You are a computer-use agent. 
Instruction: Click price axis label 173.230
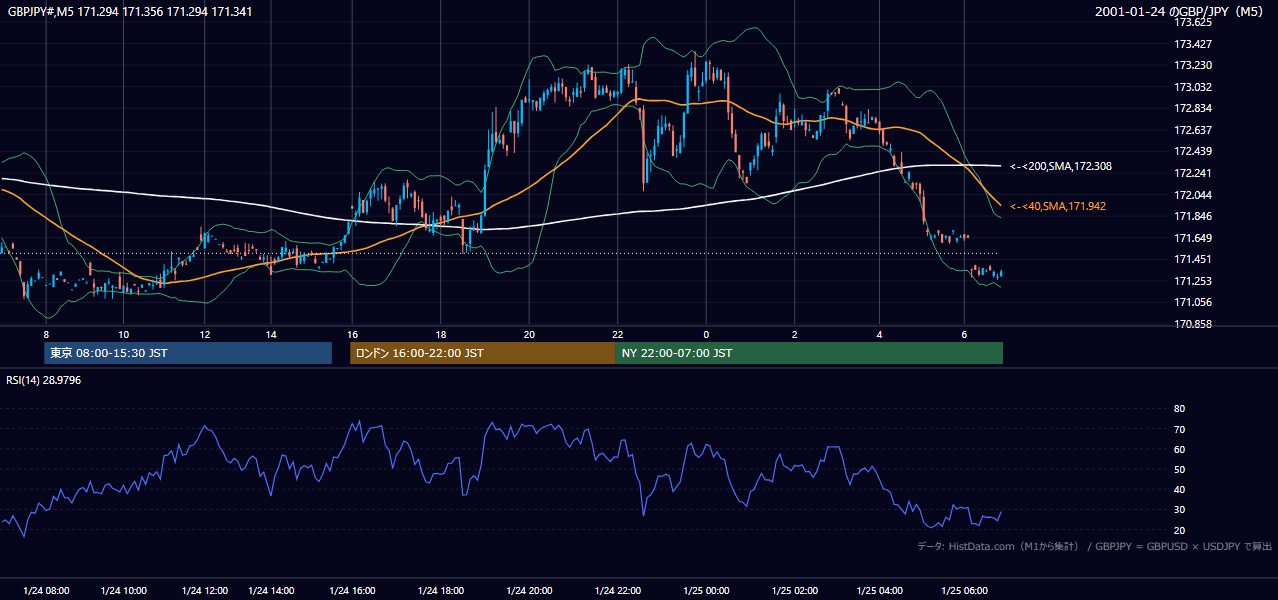pyautogui.click(x=1192, y=65)
